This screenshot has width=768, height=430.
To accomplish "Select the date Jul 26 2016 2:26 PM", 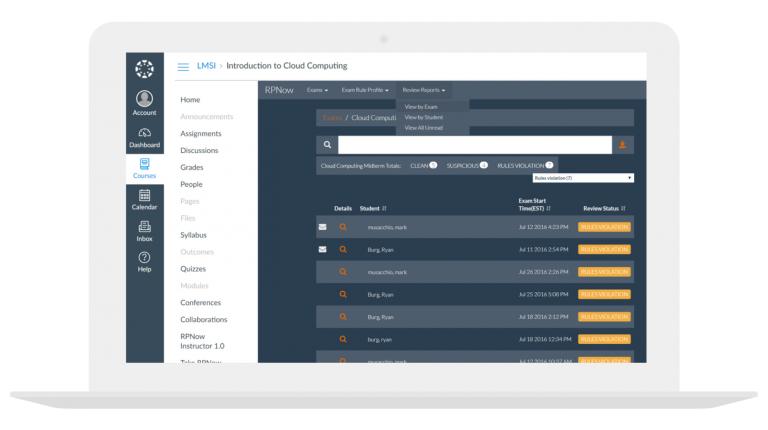I will (544, 272).
